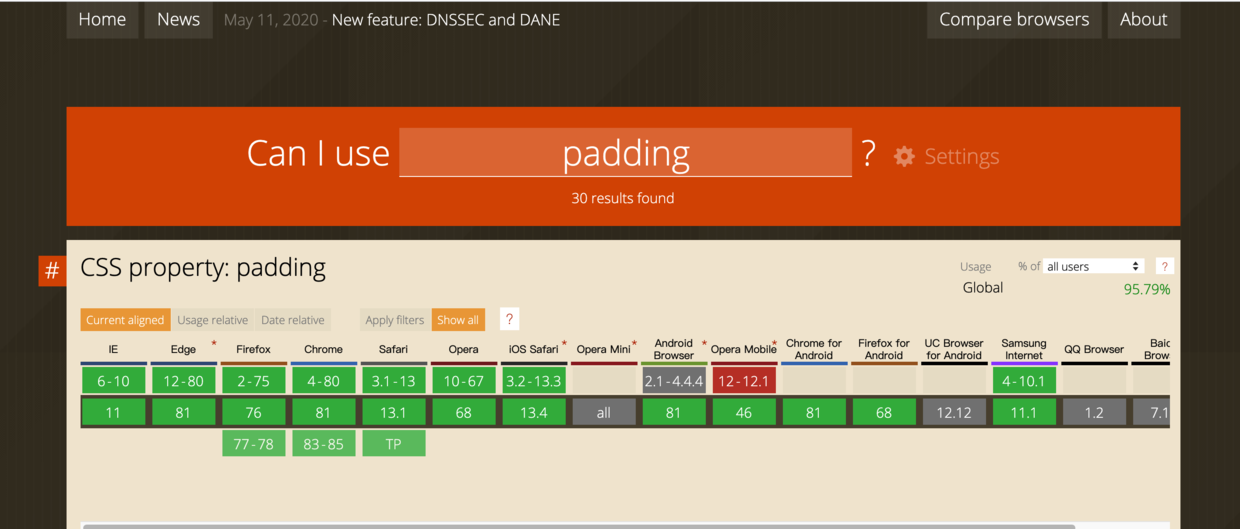The image size is (1240, 529).
Task: Click the Chrome column header
Action: (323, 349)
